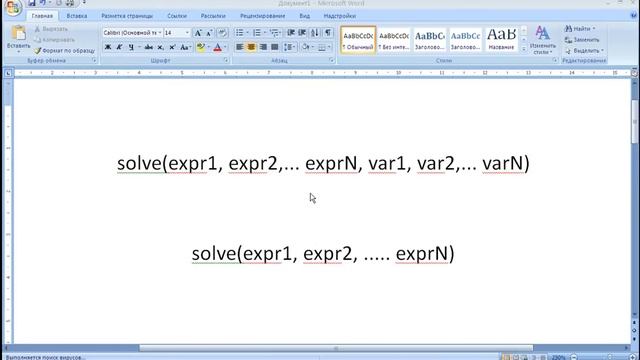The width and height of the screenshot is (640, 360).
Task: Click the word solve in first line
Action: point(139,164)
